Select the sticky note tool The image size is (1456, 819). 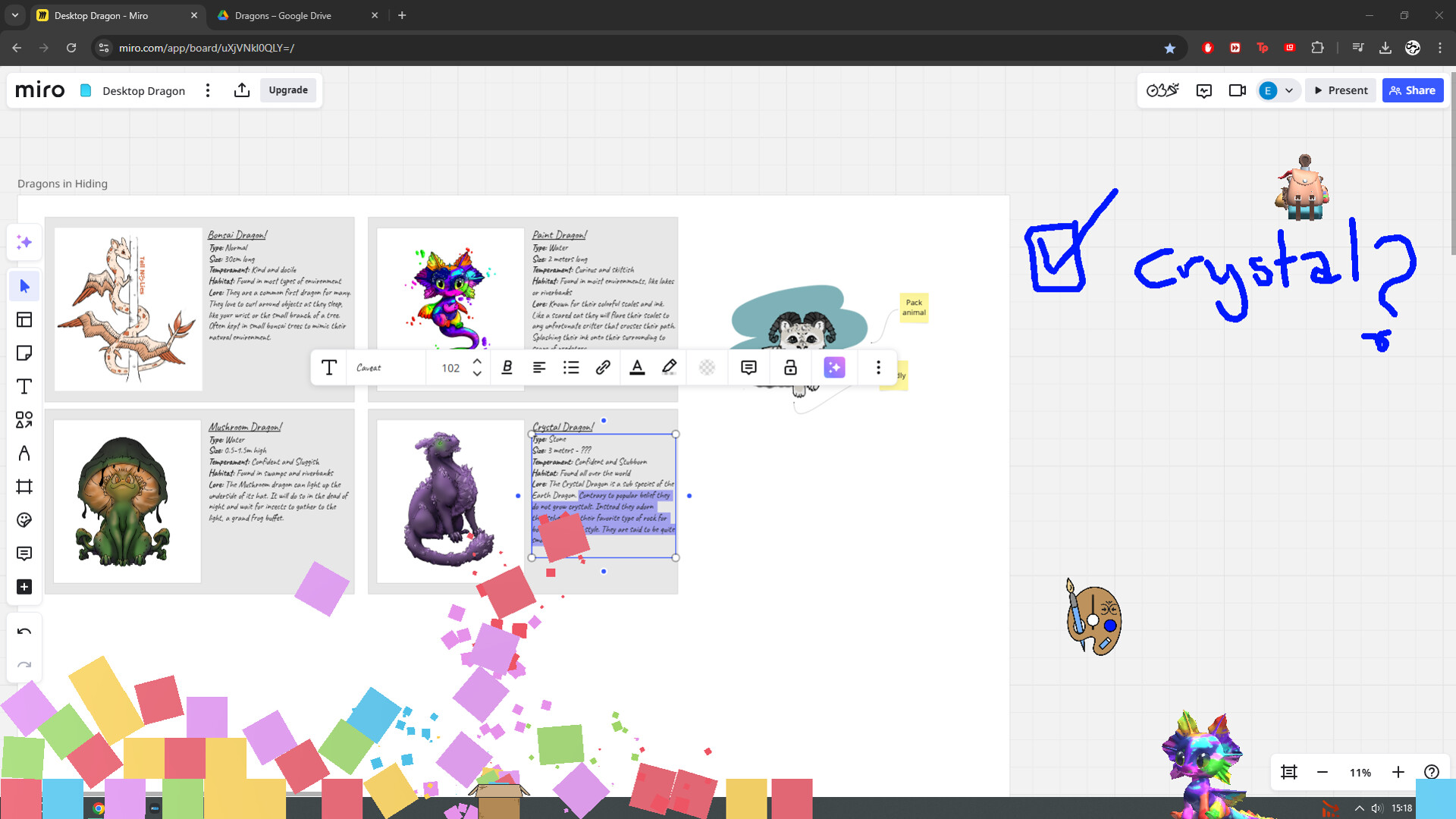(x=24, y=353)
